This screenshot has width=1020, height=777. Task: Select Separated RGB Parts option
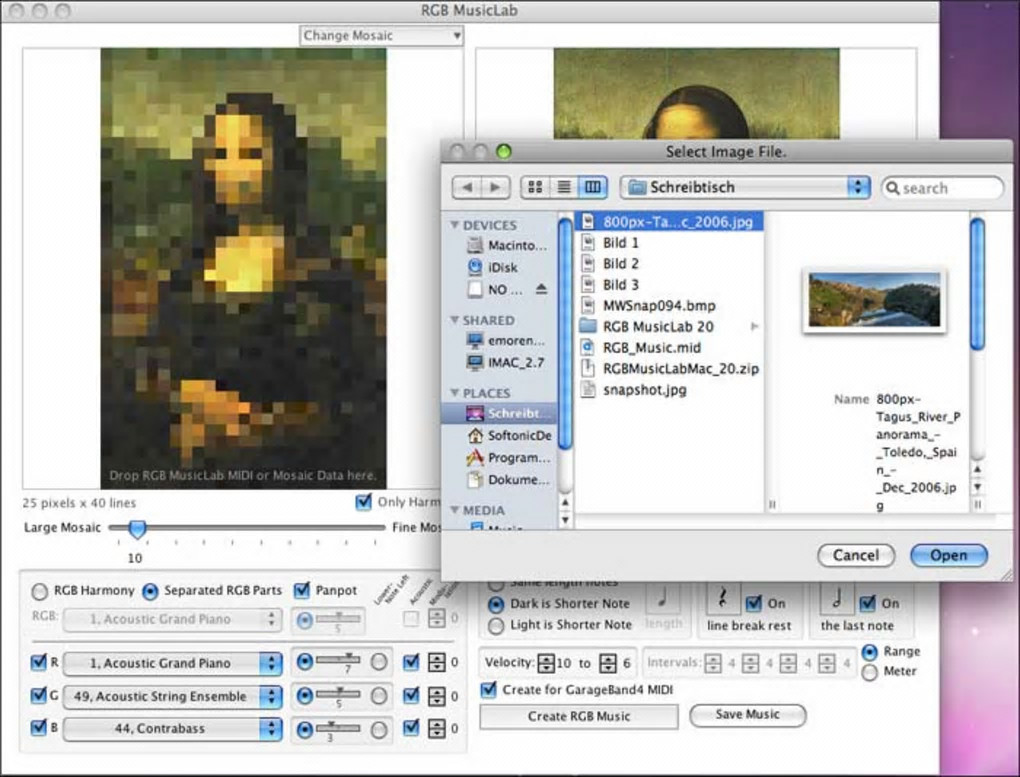150,592
